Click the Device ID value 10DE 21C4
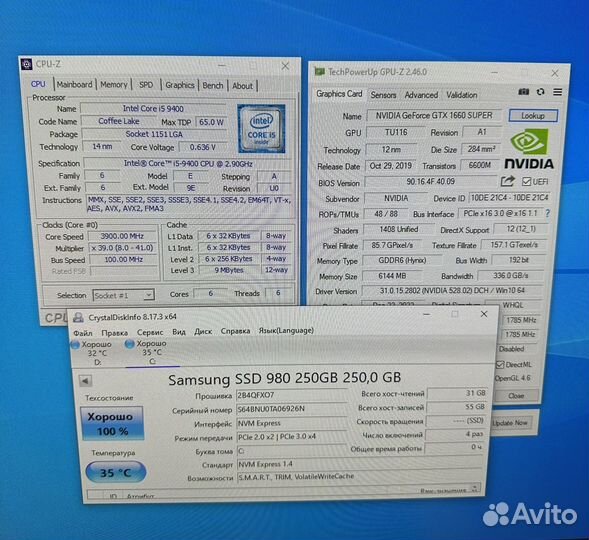589x540 pixels. click(x=509, y=198)
